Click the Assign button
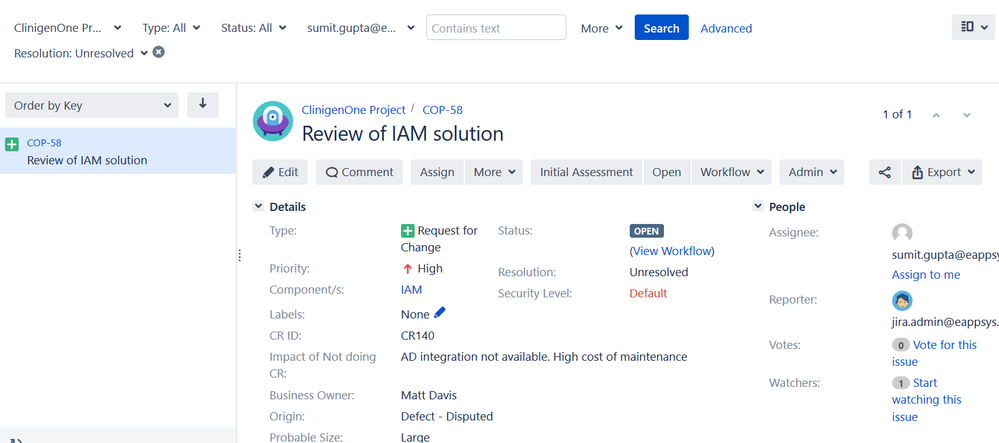999x443 pixels. (437, 172)
